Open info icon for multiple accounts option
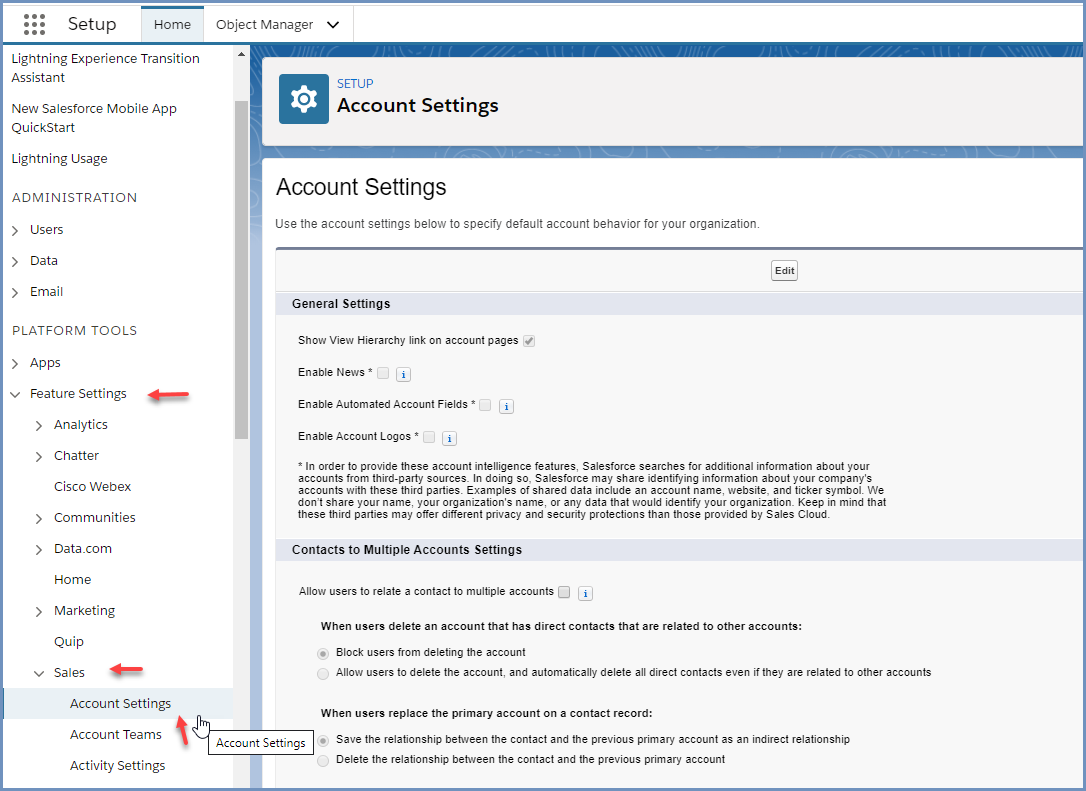Image resolution: width=1086 pixels, height=791 pixels. point(585,593)
